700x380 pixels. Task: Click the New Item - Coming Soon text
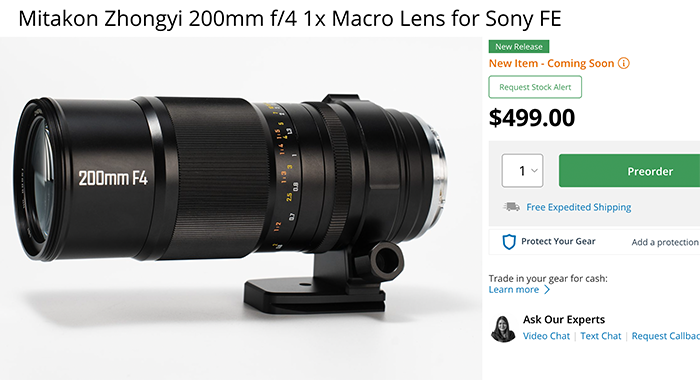point(551,63)
